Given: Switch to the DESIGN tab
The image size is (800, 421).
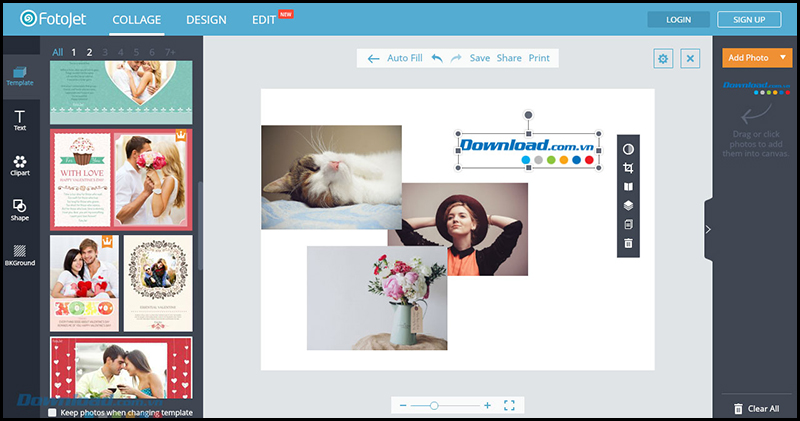Looking at the screenshot, I should pyautogui.click(x=206, y=20).
